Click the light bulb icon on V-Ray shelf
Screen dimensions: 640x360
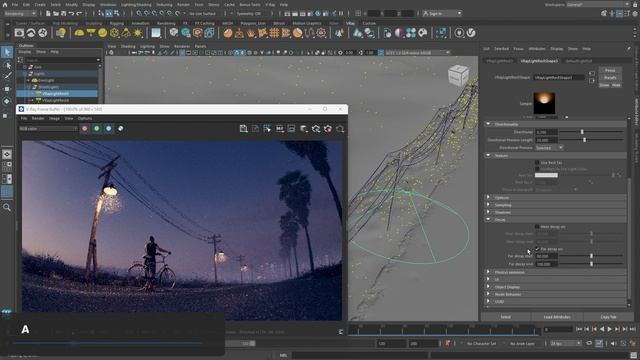(x=60, y=33)
